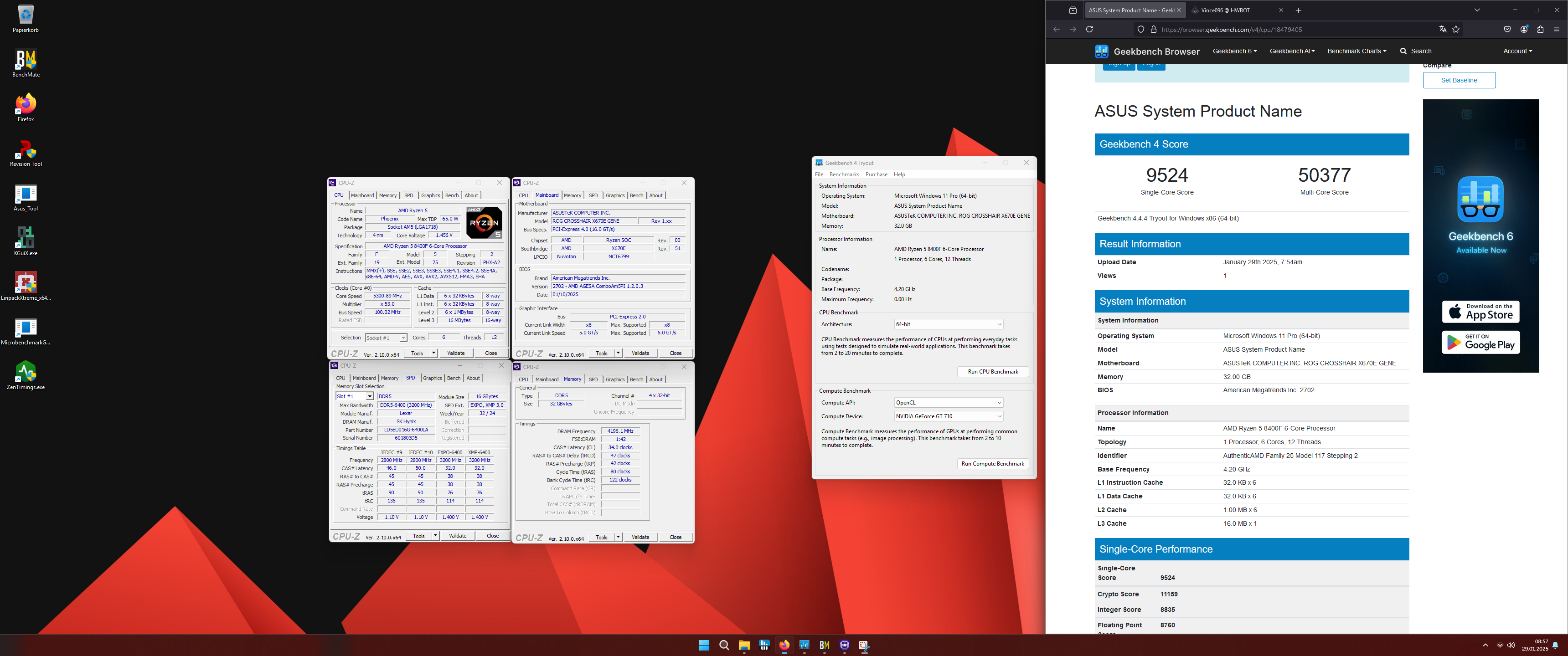Viewport: 1568px width, 656px height.
Task: Click the volume speaker tray icon
Action: coord(1511,645)
